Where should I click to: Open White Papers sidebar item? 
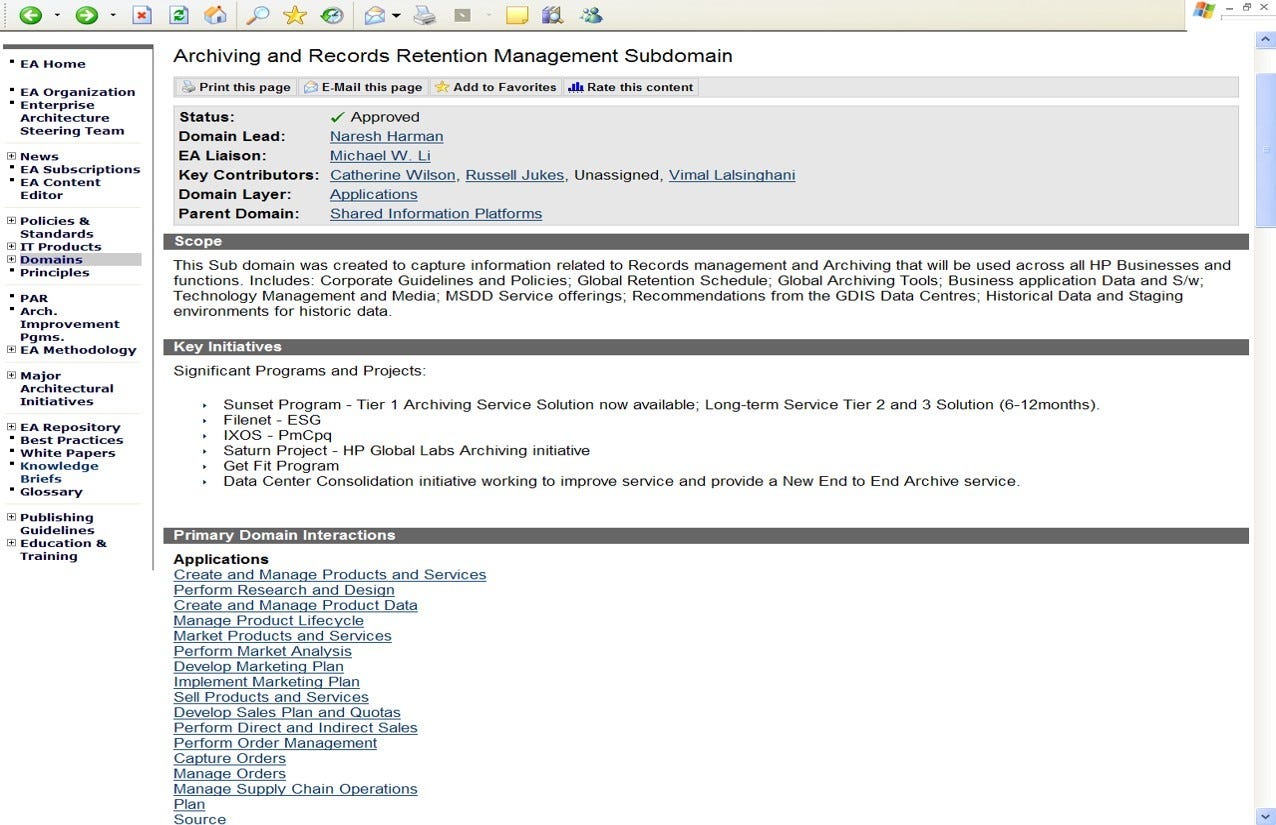(68, 453)
